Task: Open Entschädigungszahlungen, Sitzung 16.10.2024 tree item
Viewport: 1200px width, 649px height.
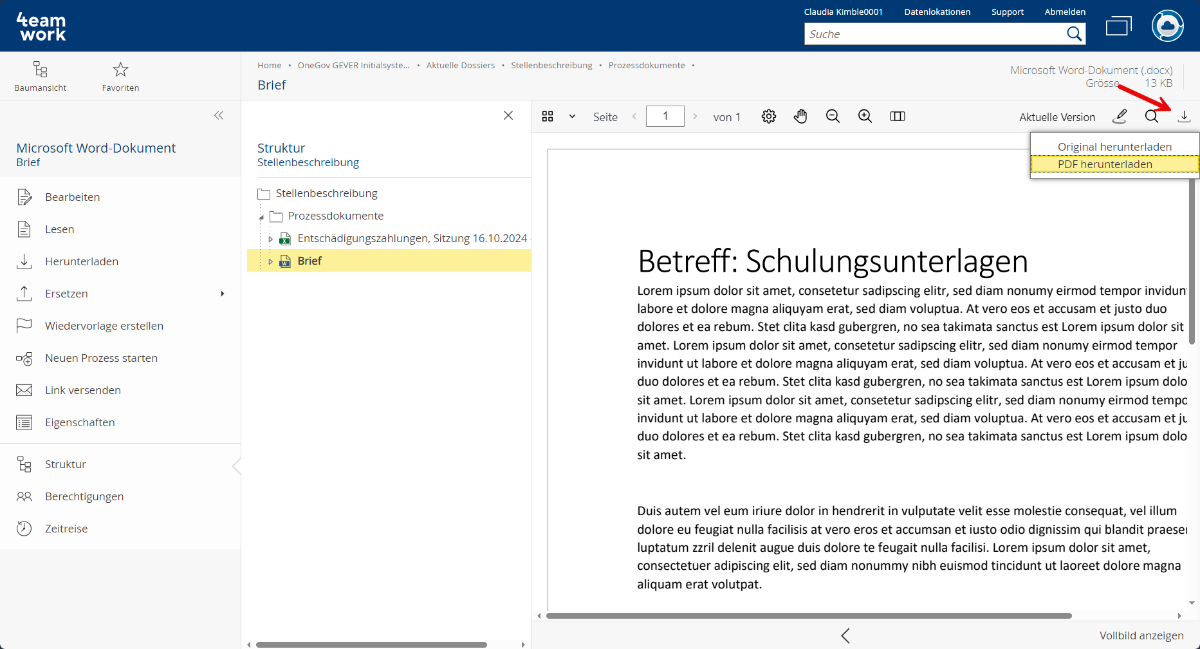Action: click(x=412, y=238)
